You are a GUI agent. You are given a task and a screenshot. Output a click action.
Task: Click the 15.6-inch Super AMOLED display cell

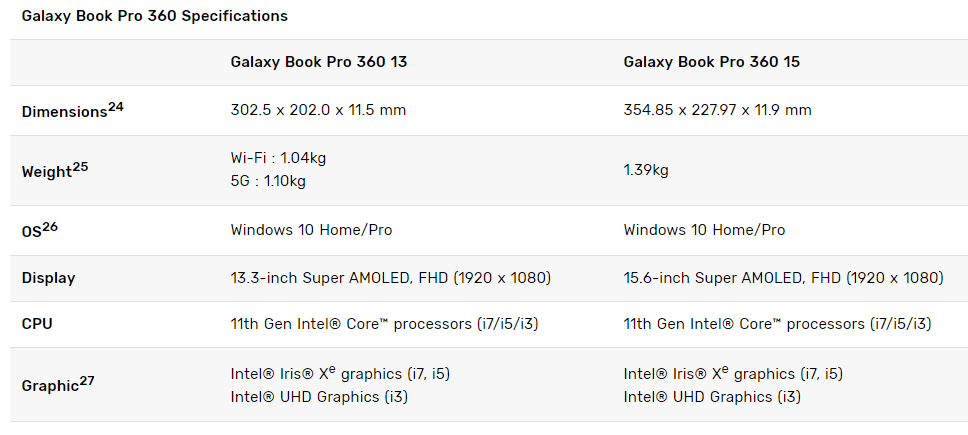[783, 278]
